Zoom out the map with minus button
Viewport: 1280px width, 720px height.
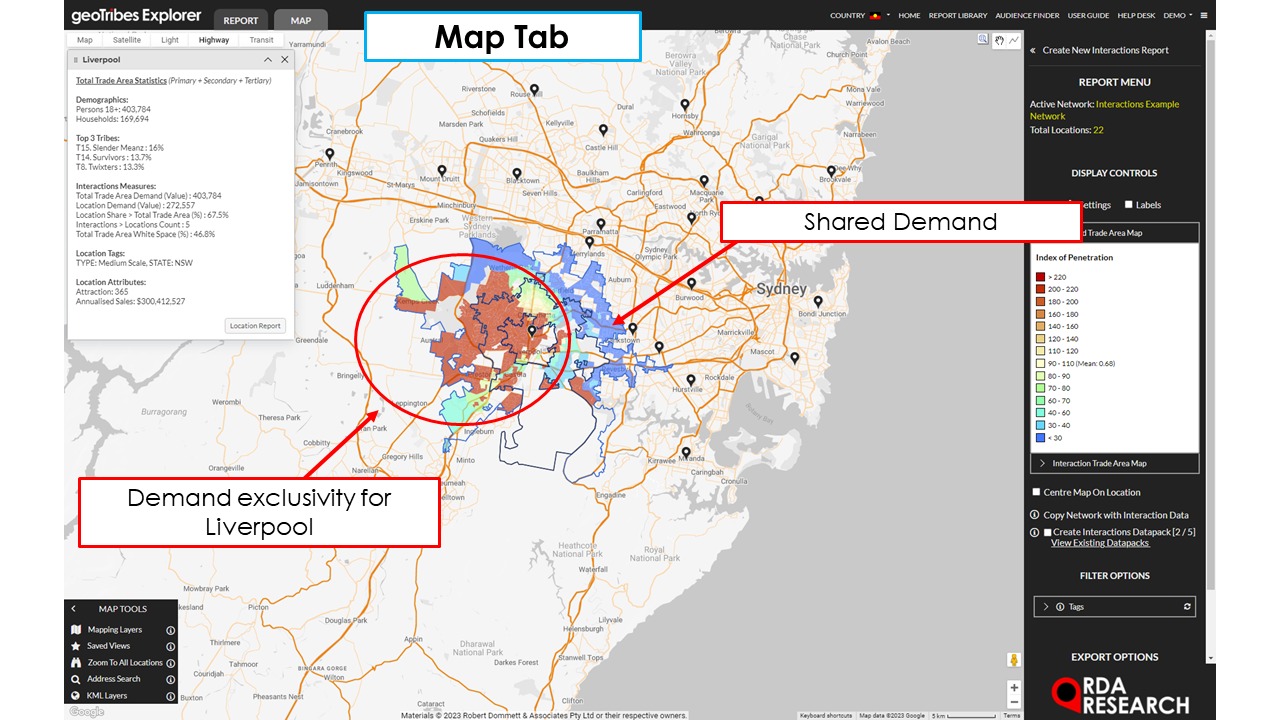coord(1014,702)
